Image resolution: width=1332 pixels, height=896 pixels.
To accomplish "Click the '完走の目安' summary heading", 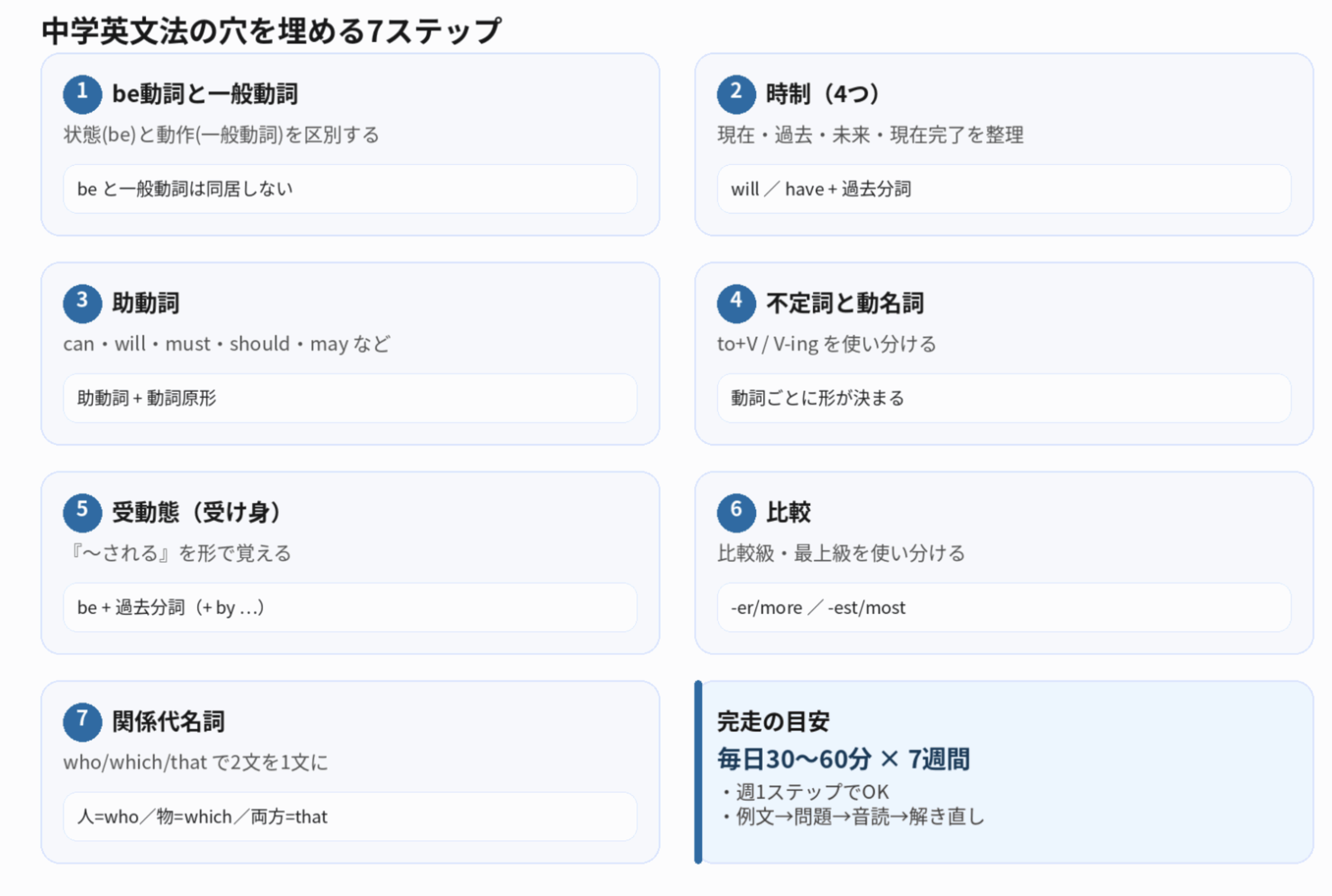I will point(773,722).
